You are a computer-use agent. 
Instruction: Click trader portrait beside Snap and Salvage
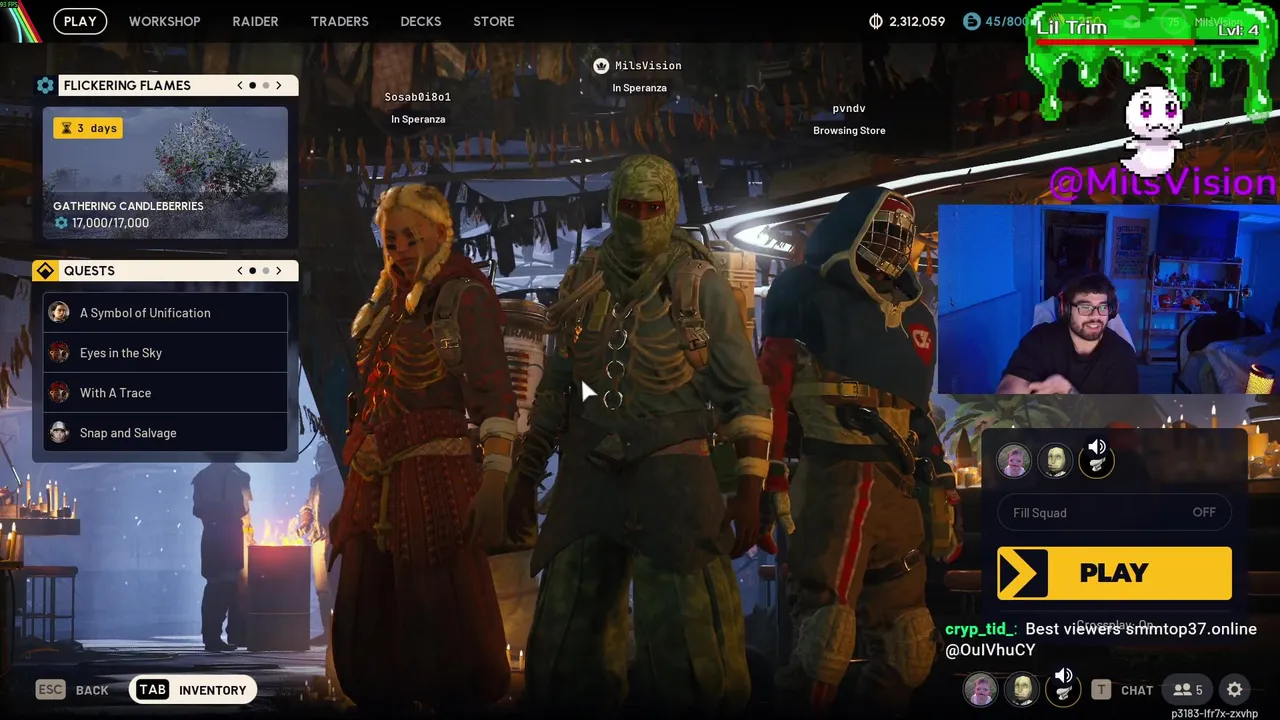[60, 433]
